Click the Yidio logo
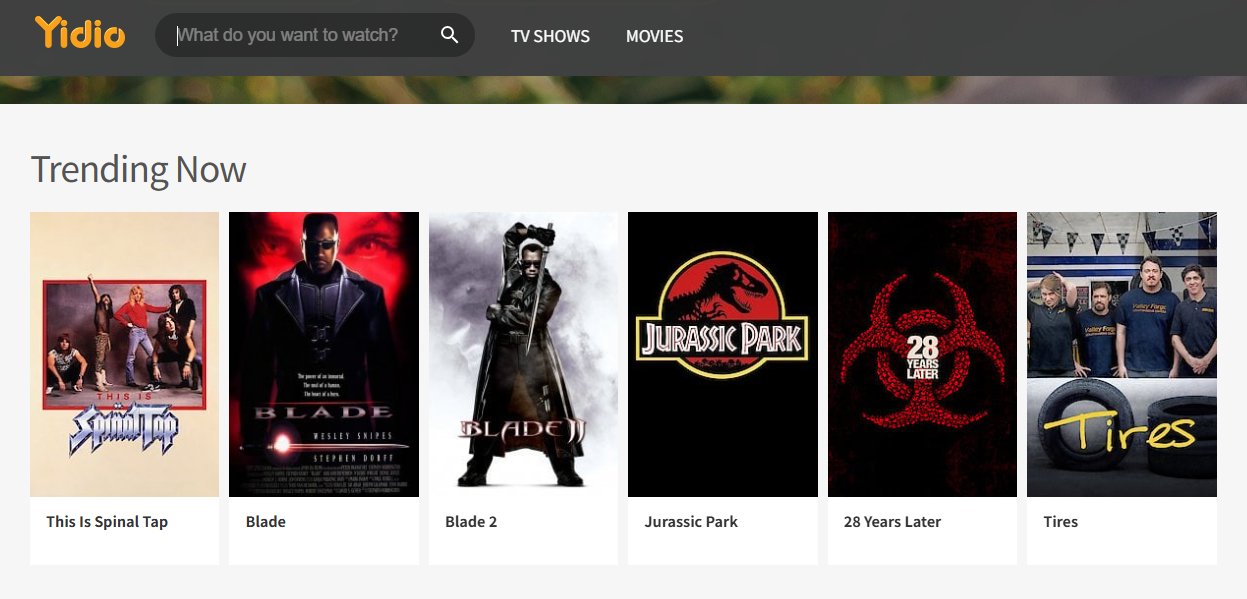Viewport: 1247px width, 599px height. [x=80, y=33]
